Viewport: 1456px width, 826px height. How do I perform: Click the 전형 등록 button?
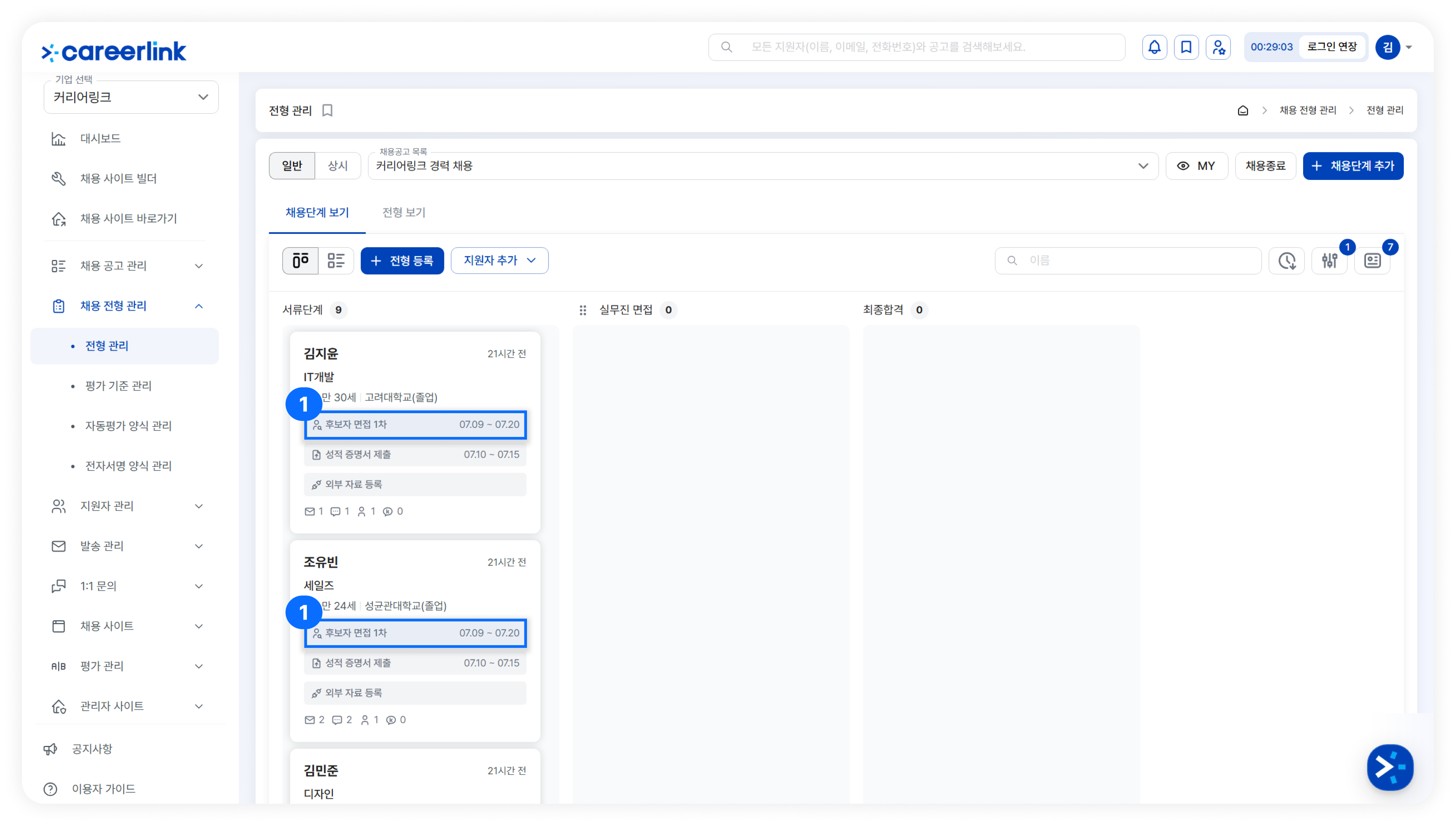coord(402,260)
